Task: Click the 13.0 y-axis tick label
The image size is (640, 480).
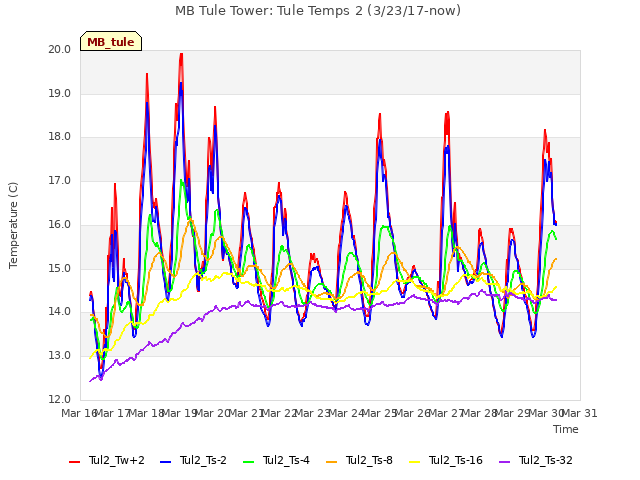Action: 60,356
